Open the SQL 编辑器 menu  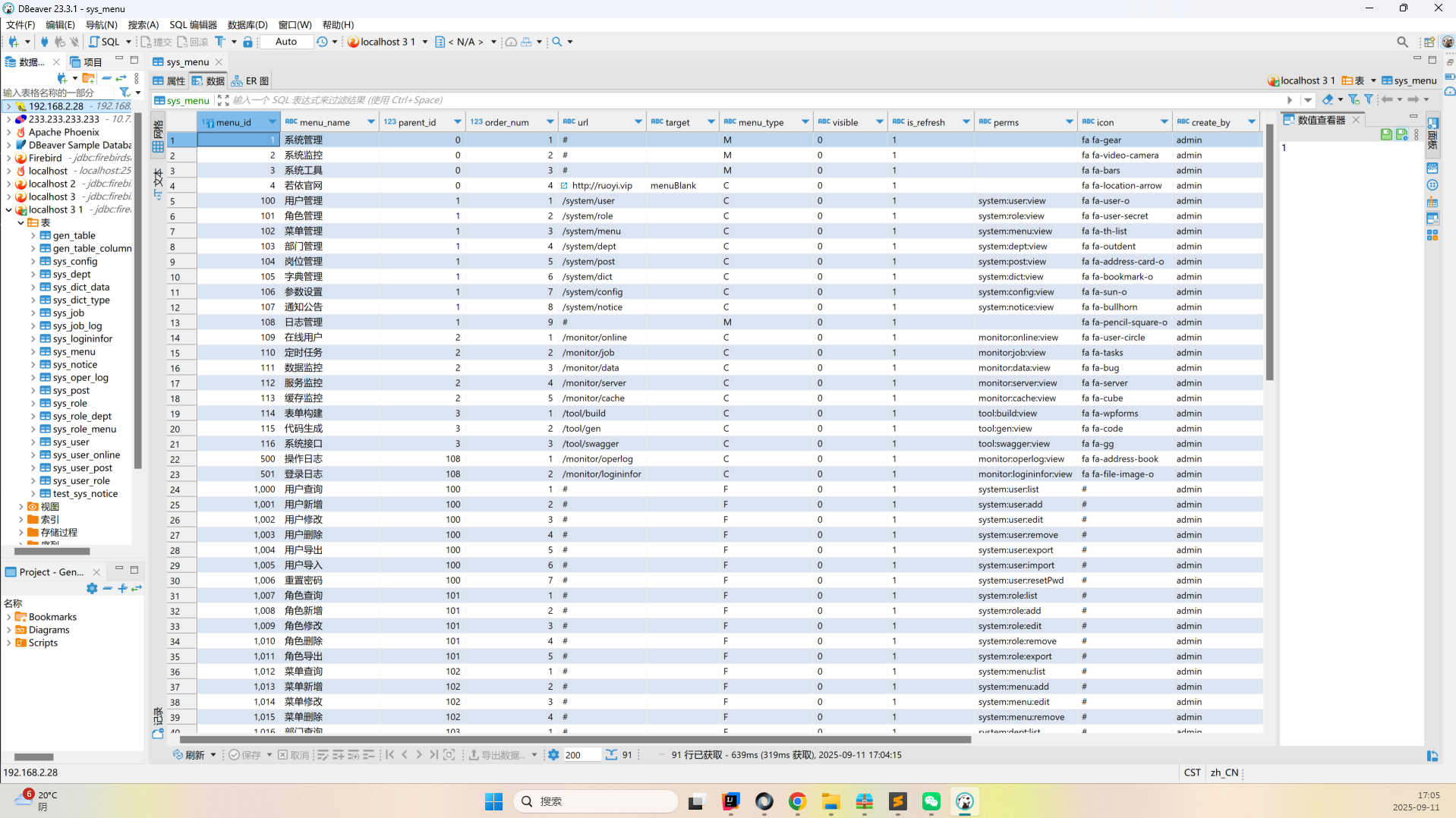coord(193,25)
